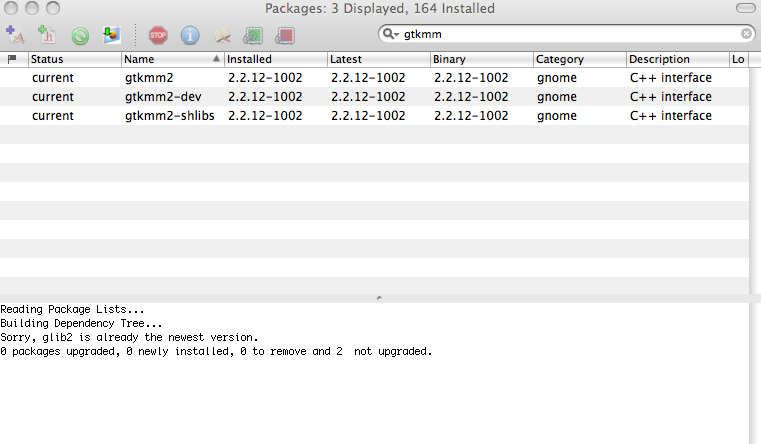
Task: Click the Update package descriptions icon
Action: click(112, 35)
